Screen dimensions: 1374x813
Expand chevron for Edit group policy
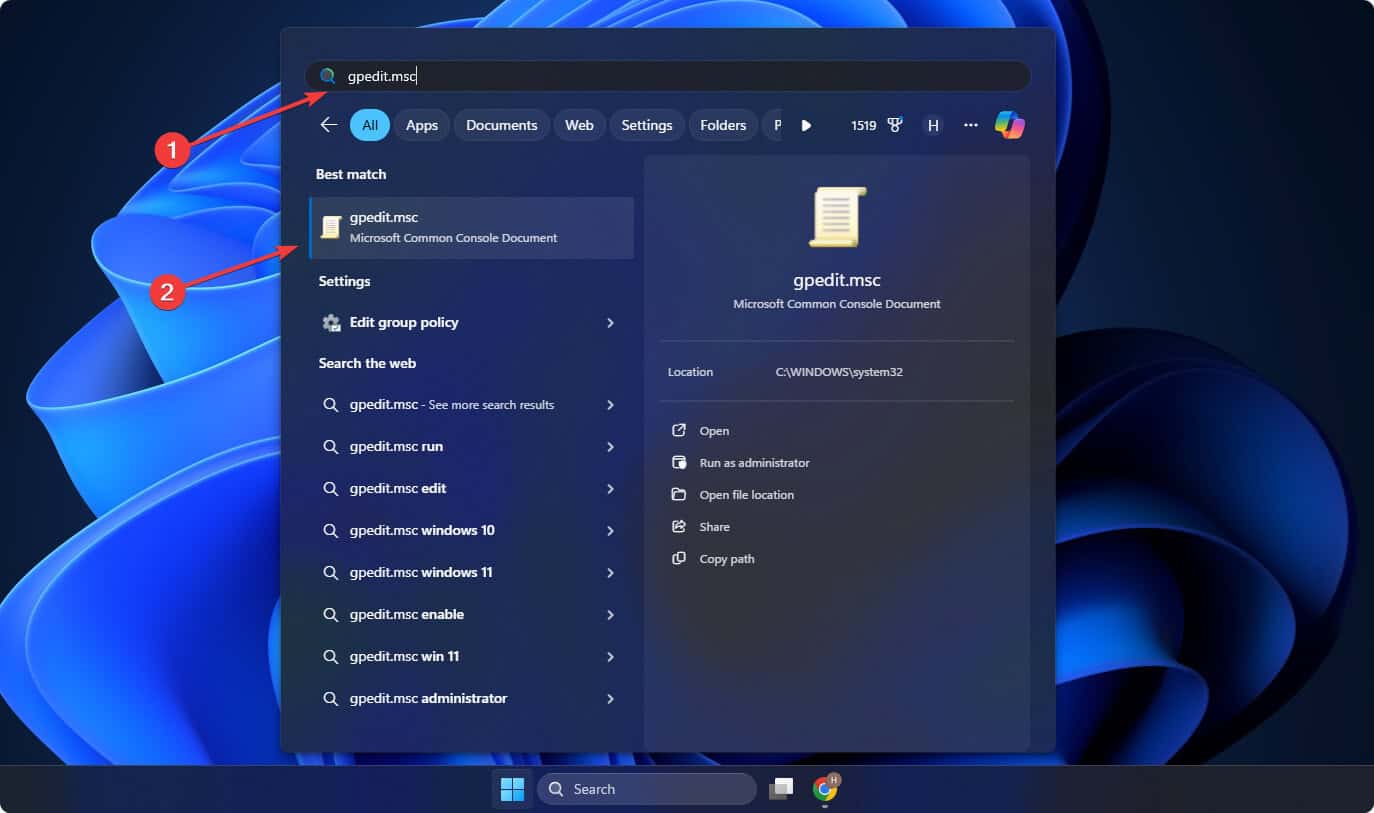(x=610, y=323)
